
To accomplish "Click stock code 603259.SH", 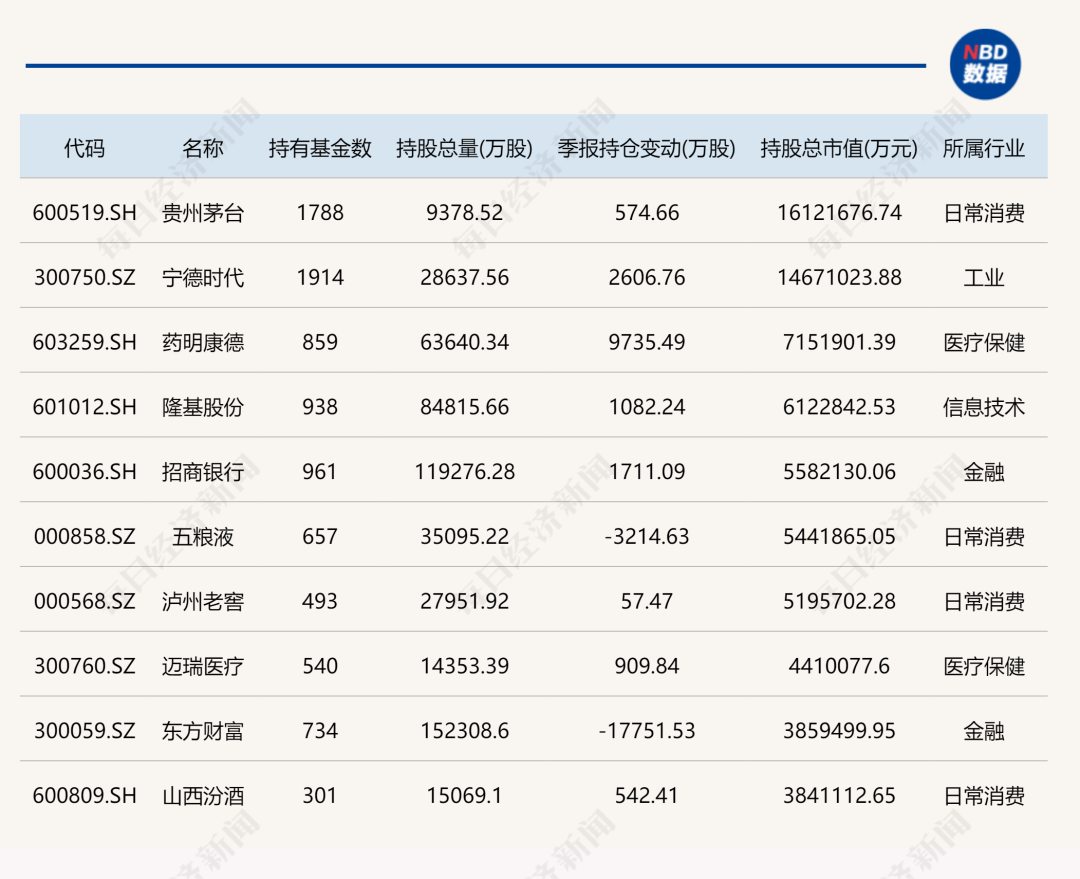I will pos(85,342).
